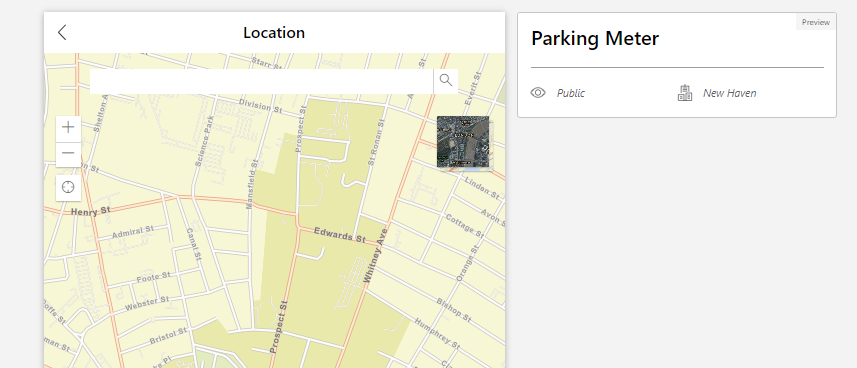Screen dimensions: 857x368
Task: Find my location with the crosshair button
Action: (68, 188)
